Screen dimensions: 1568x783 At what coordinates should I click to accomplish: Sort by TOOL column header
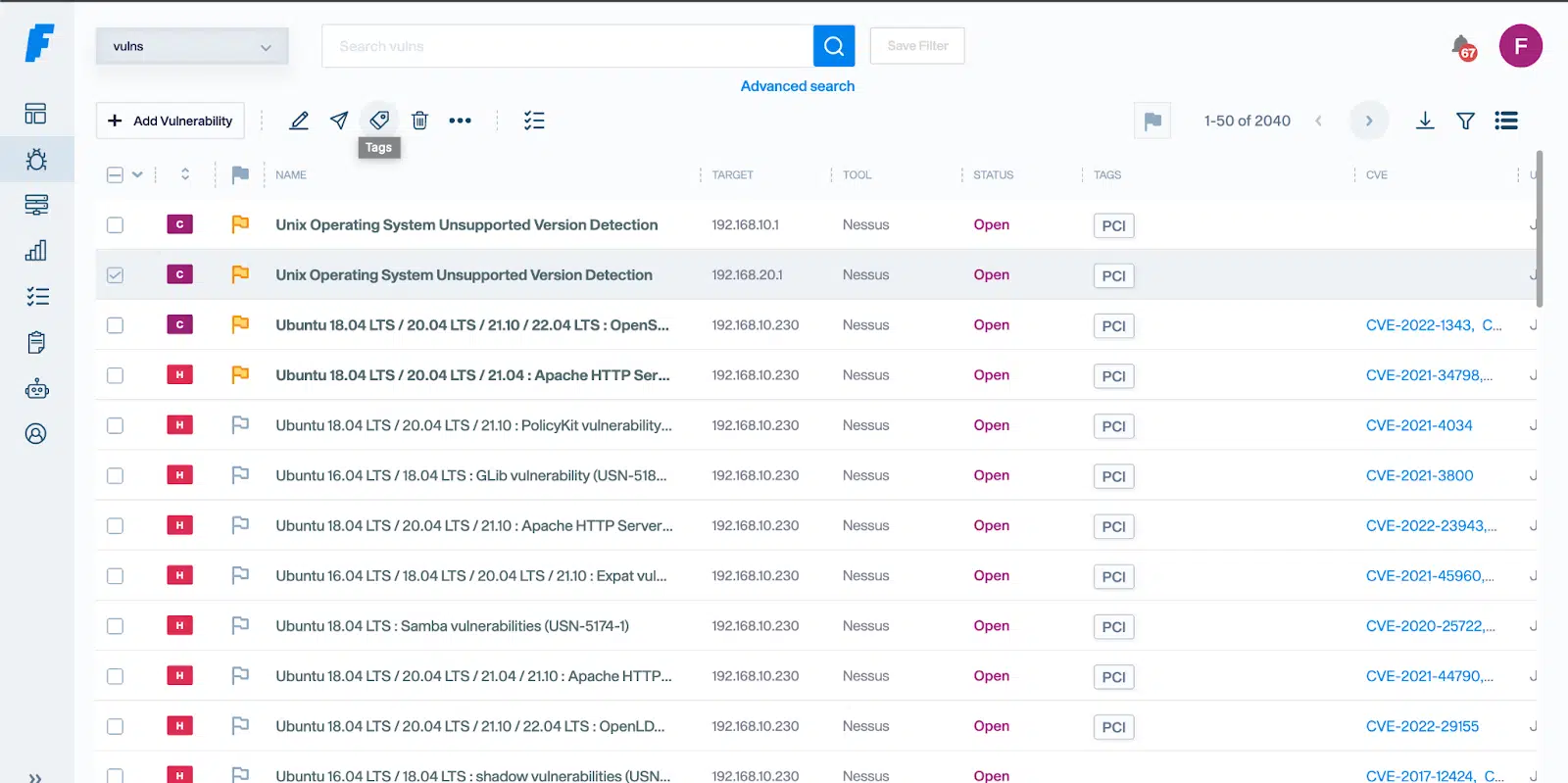pos(857,174)
